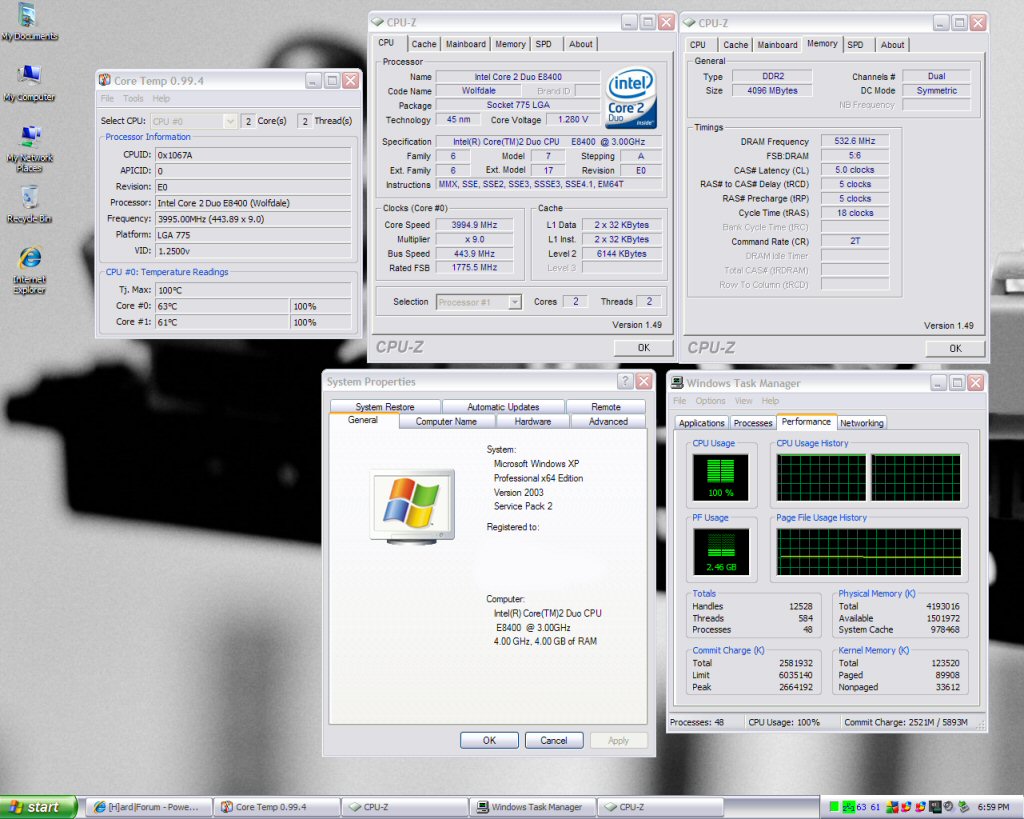Open the Processes tab in Task Manager
The image size is (1024, 819).
pyautogui.click(x=752, y=423)
